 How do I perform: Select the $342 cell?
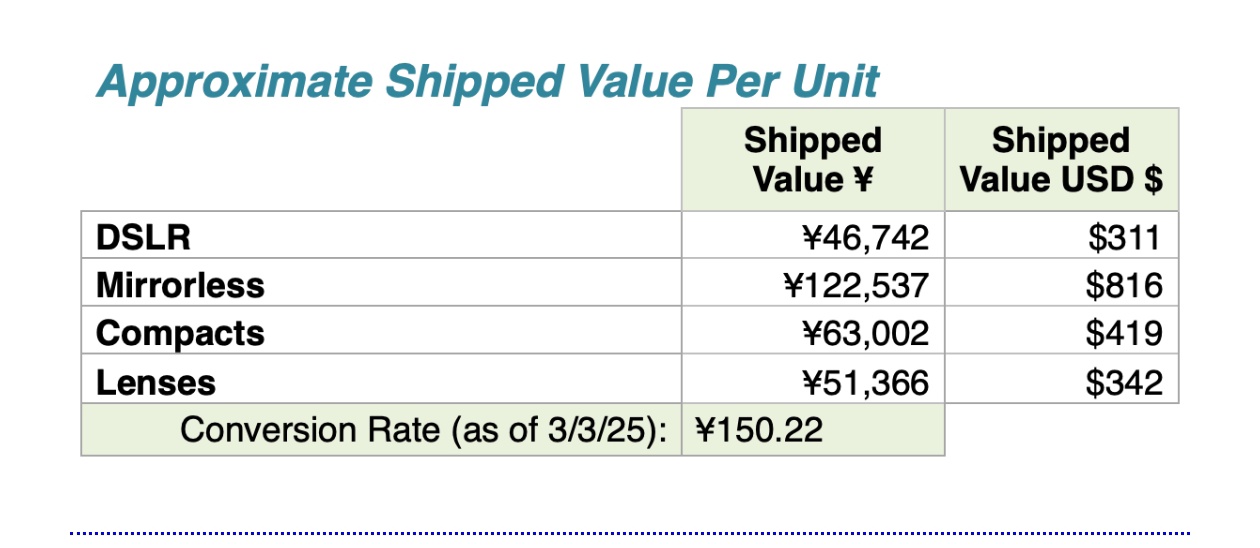[x=1061, y=380]
